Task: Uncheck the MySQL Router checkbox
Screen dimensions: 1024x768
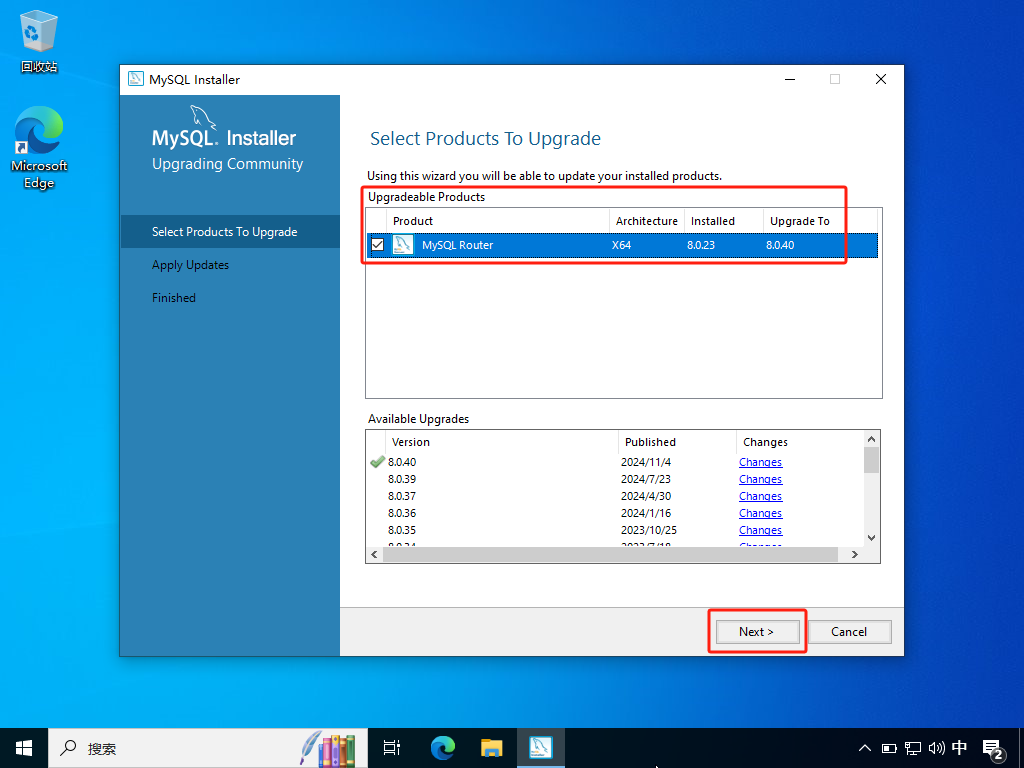Action: pyautogui.click(x=378, y=245)
